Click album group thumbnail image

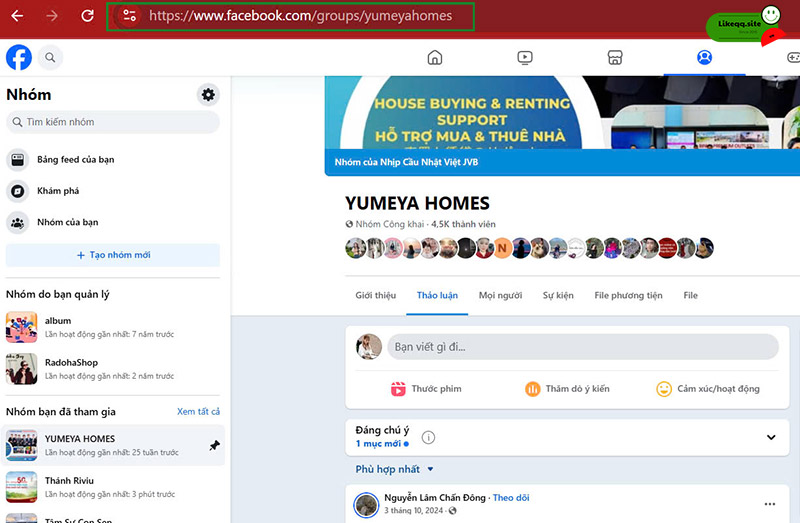pos(21,327)
